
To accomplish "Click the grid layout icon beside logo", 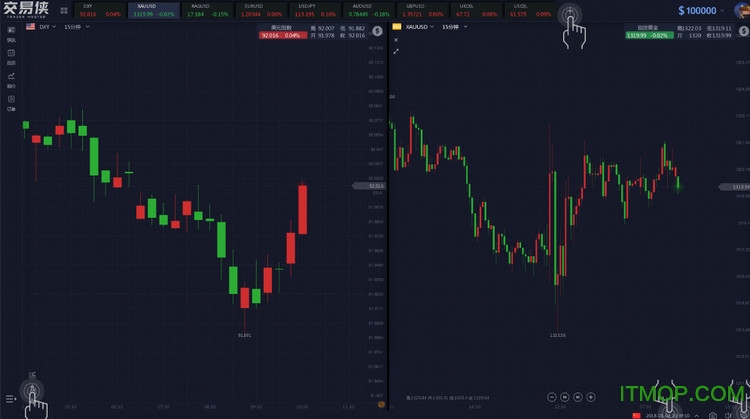I will (65, 11).
